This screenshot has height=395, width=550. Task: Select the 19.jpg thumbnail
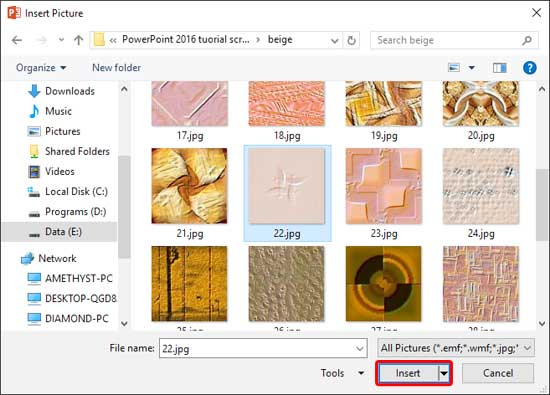coord(384,103)
